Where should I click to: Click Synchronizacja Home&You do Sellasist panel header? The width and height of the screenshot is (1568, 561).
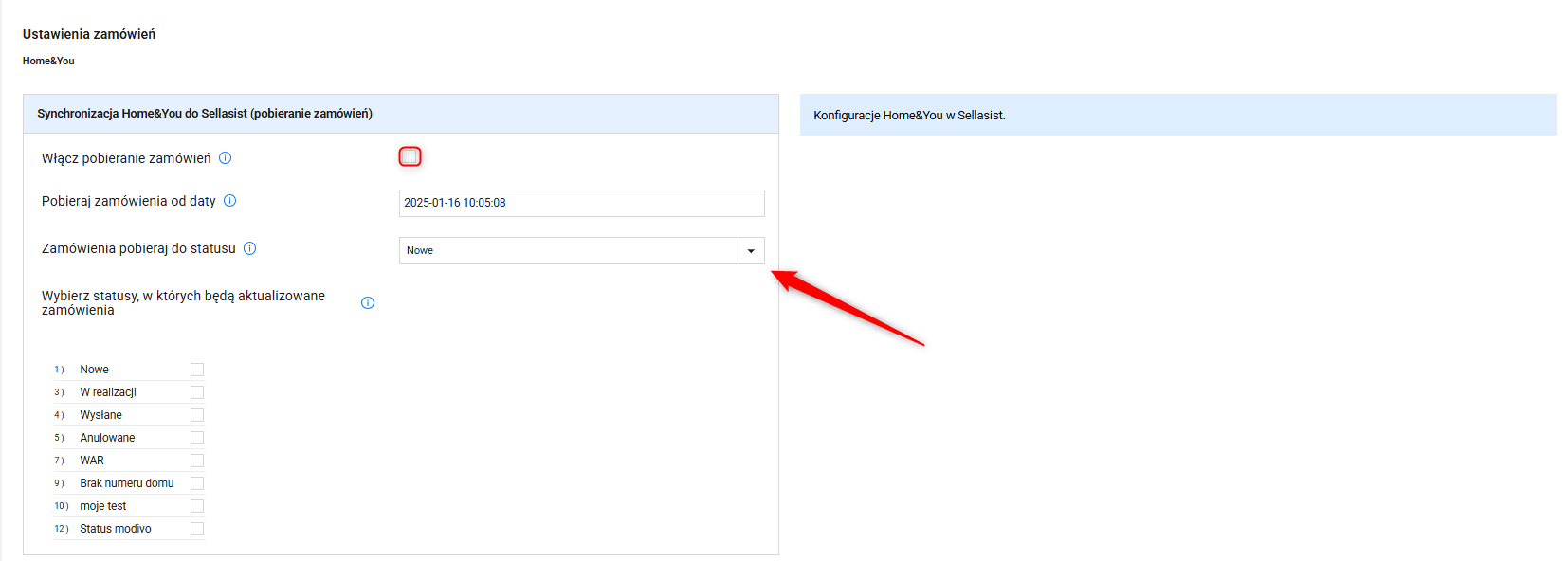(401, 114)
